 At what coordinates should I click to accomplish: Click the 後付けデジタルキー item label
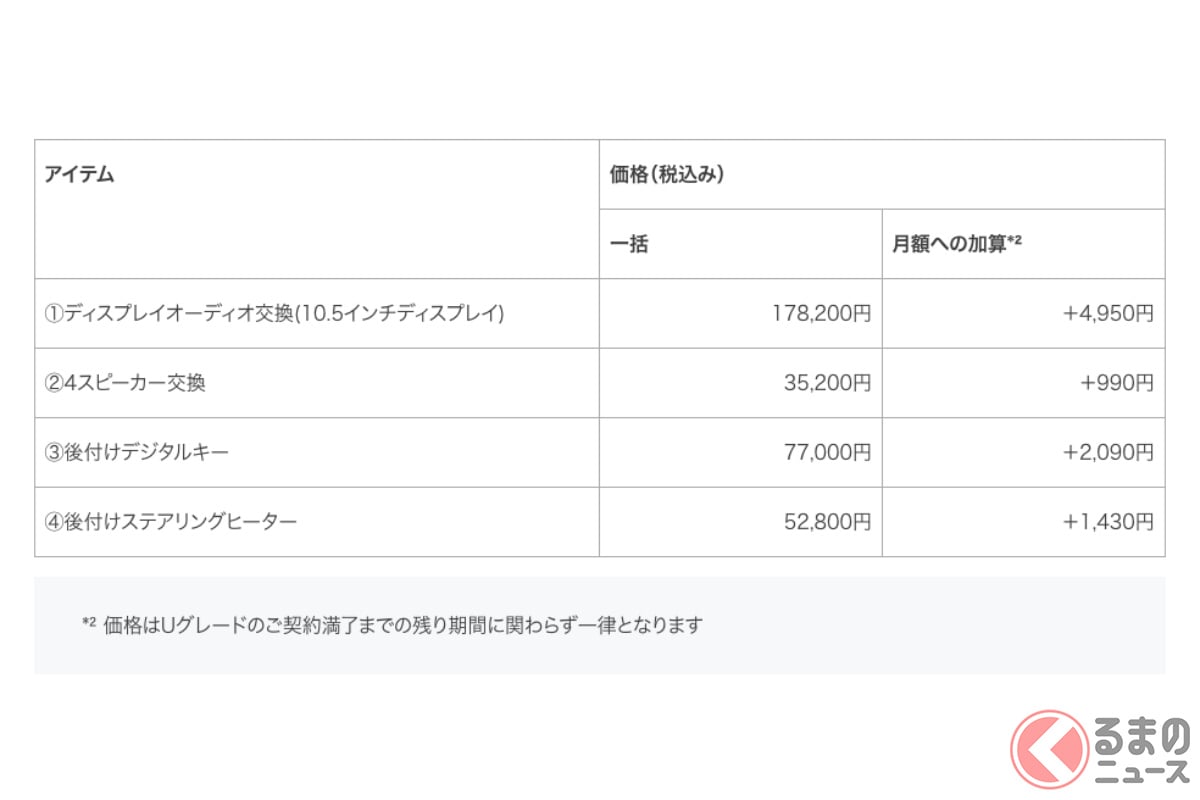[137, 453]
